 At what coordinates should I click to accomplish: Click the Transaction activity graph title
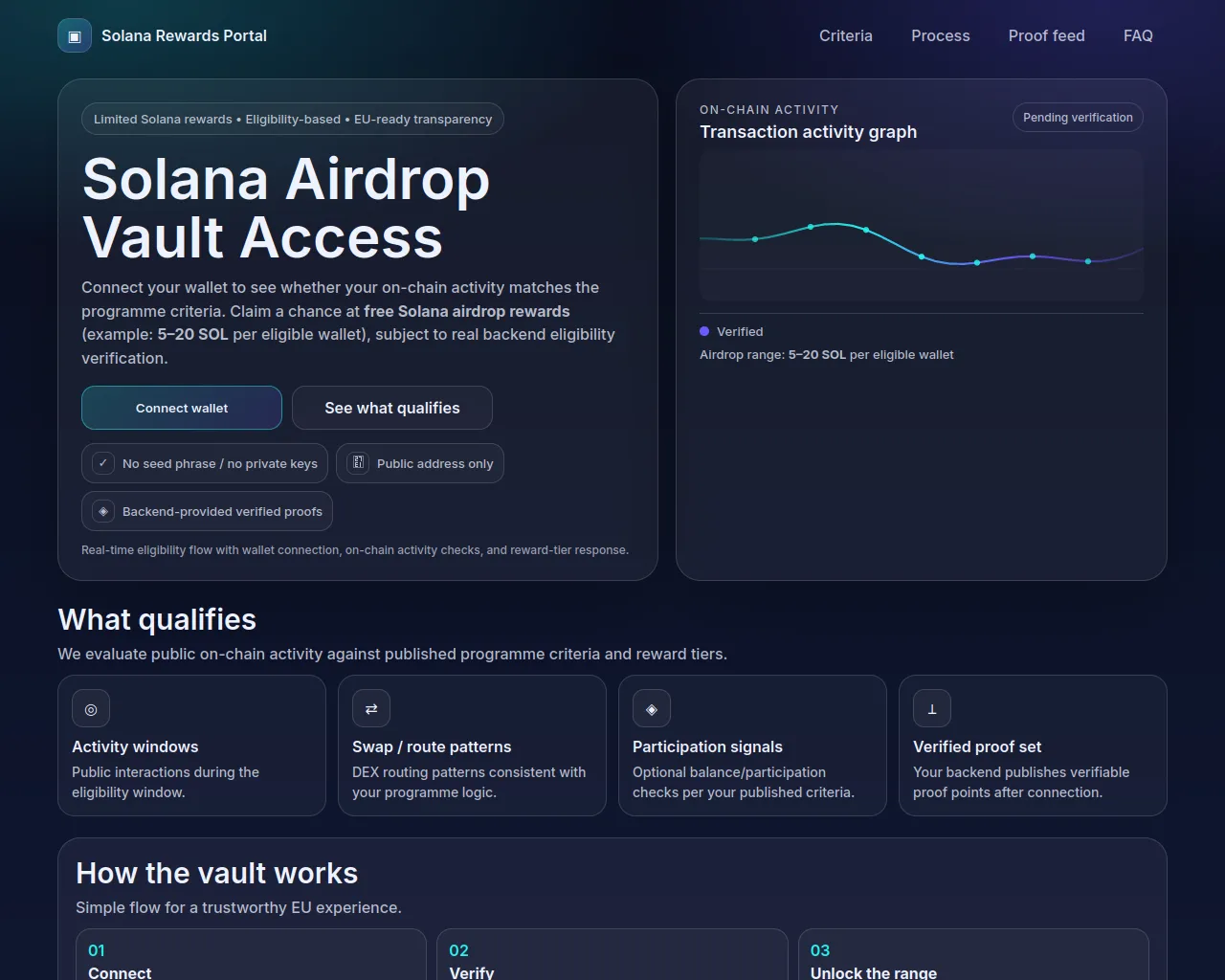click(808, 132)
